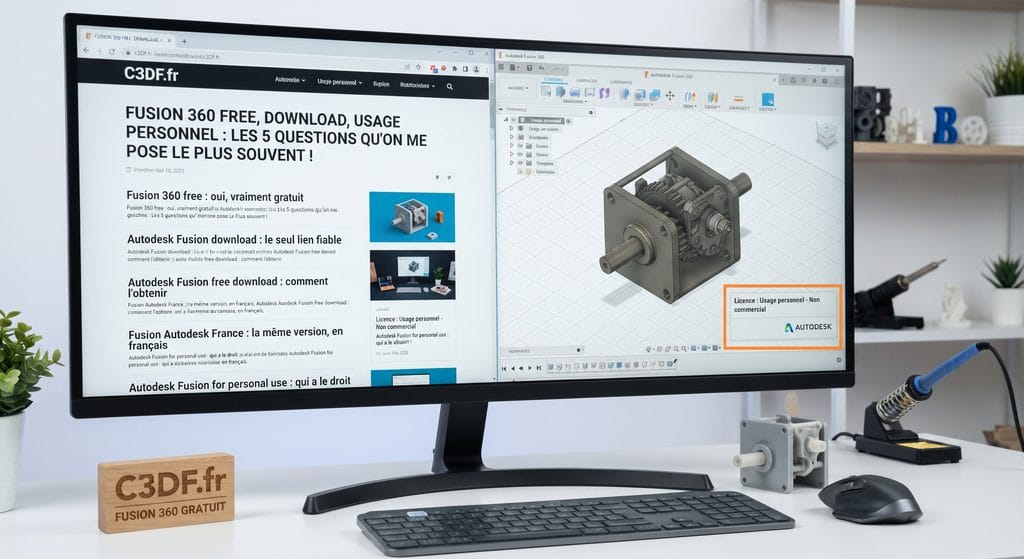Open a new design tab in Fusion
1024x559 pixels.
click(x=783, y=80)
